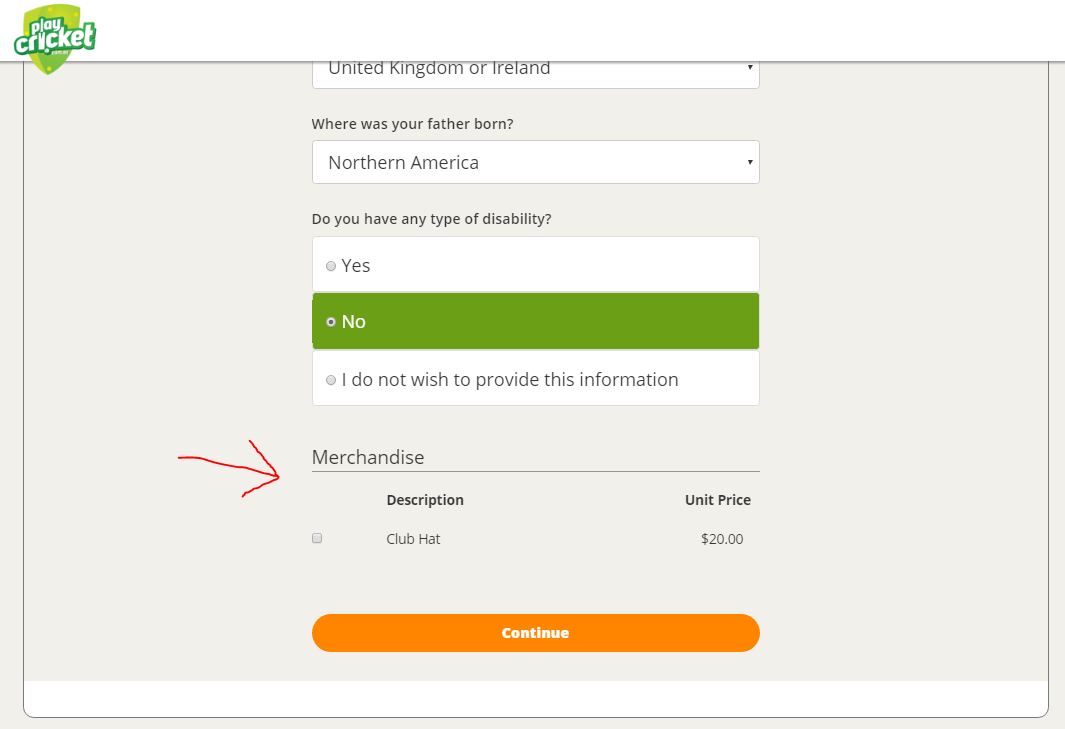Select the "Yes" disability radio button
1065x729 pixels.
tap(331, 266)
